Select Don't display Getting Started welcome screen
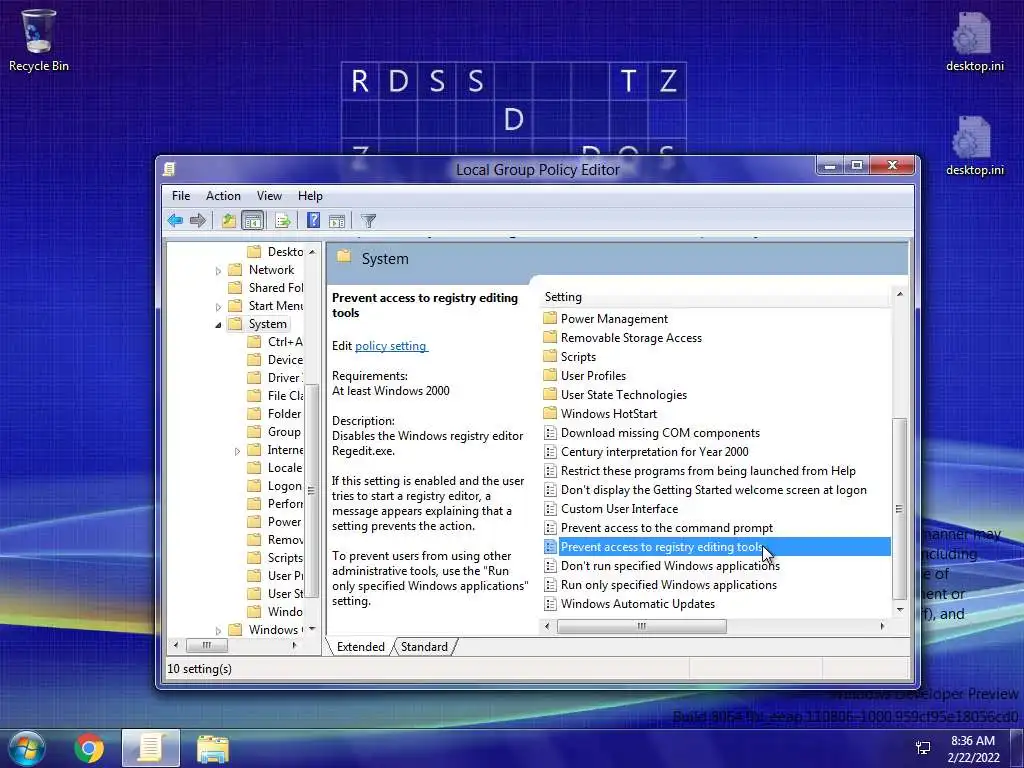 [x=716, y=490]
